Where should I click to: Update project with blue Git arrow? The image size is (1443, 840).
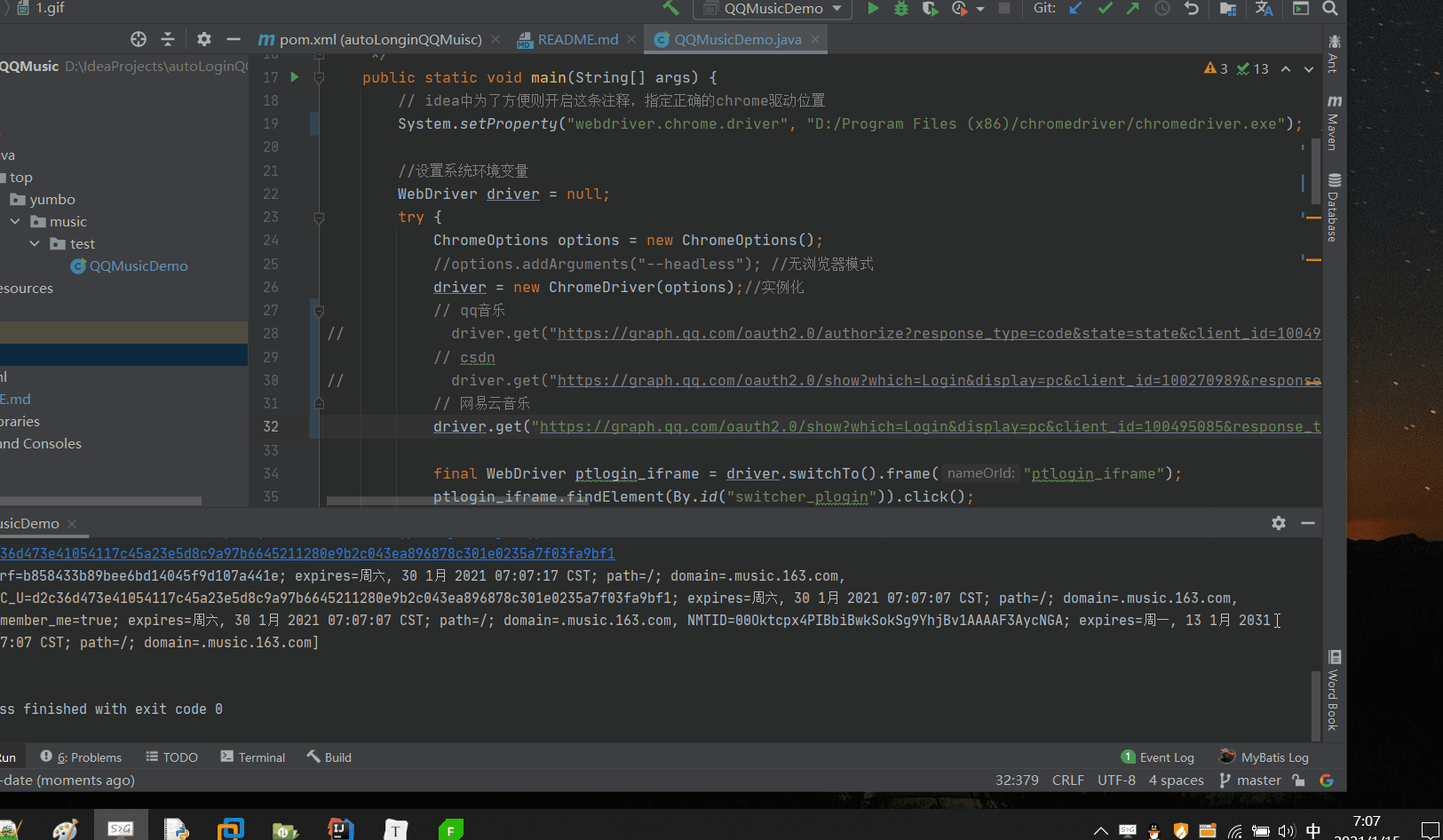click(1076, 8)
